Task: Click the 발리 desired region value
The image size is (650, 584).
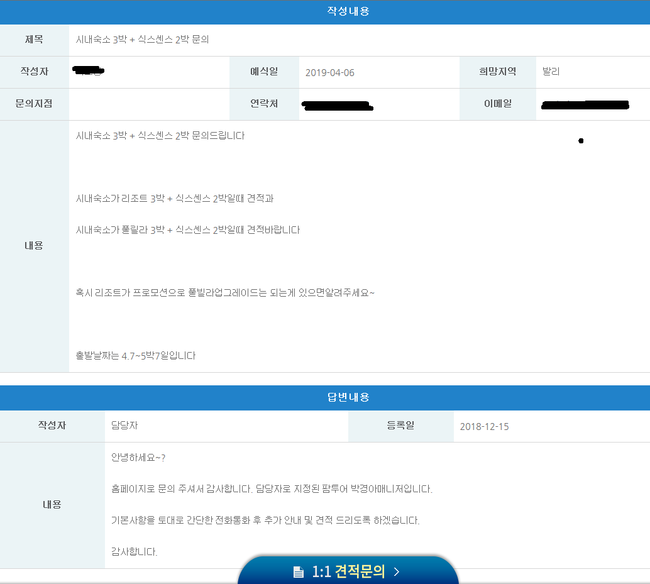Action: [551, 72]
